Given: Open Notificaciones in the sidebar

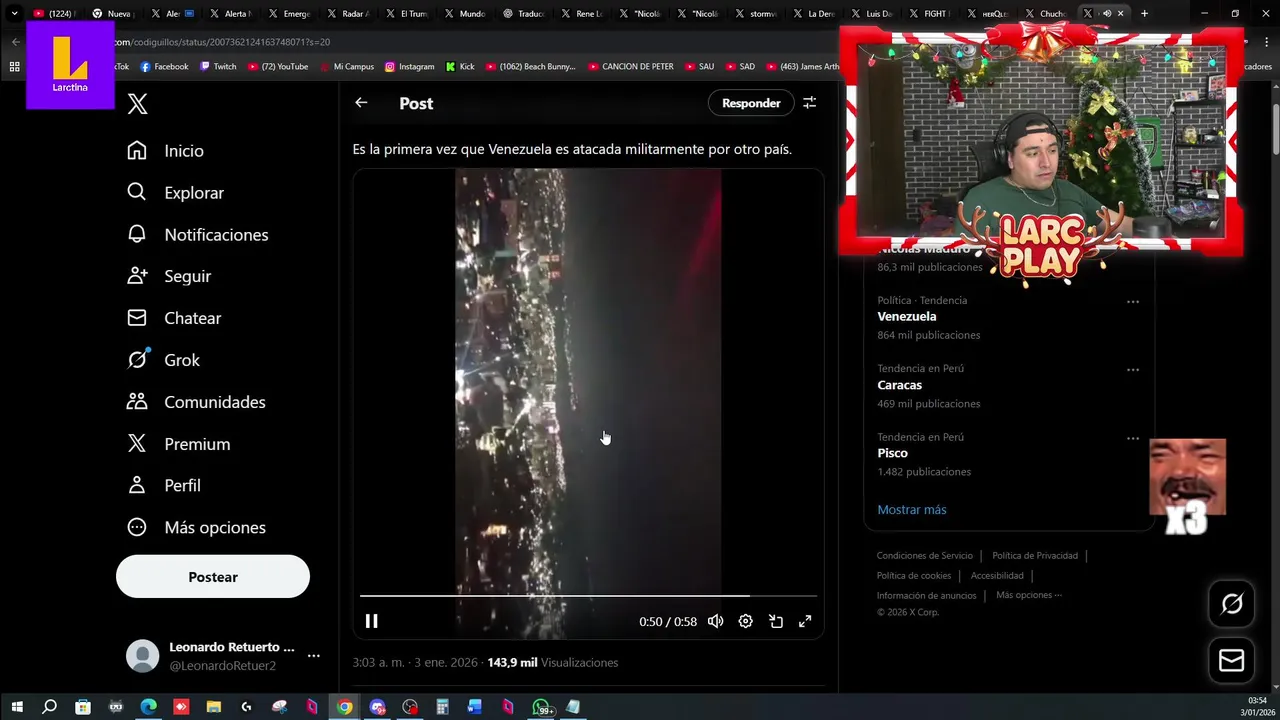Looking at the screenshot, I should (197, 234).
